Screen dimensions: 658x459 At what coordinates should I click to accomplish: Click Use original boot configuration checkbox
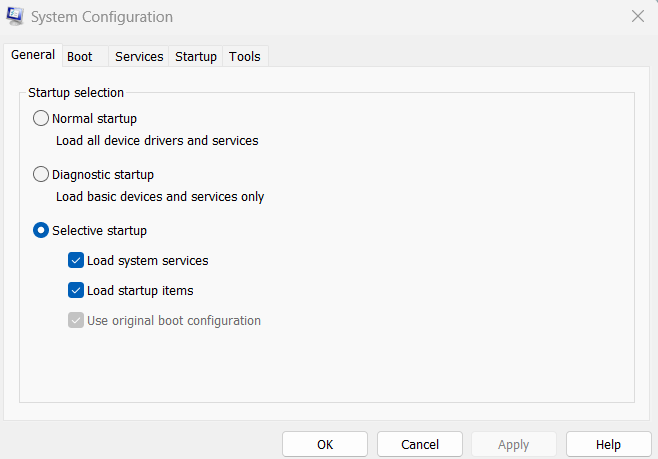click(76, 321)
